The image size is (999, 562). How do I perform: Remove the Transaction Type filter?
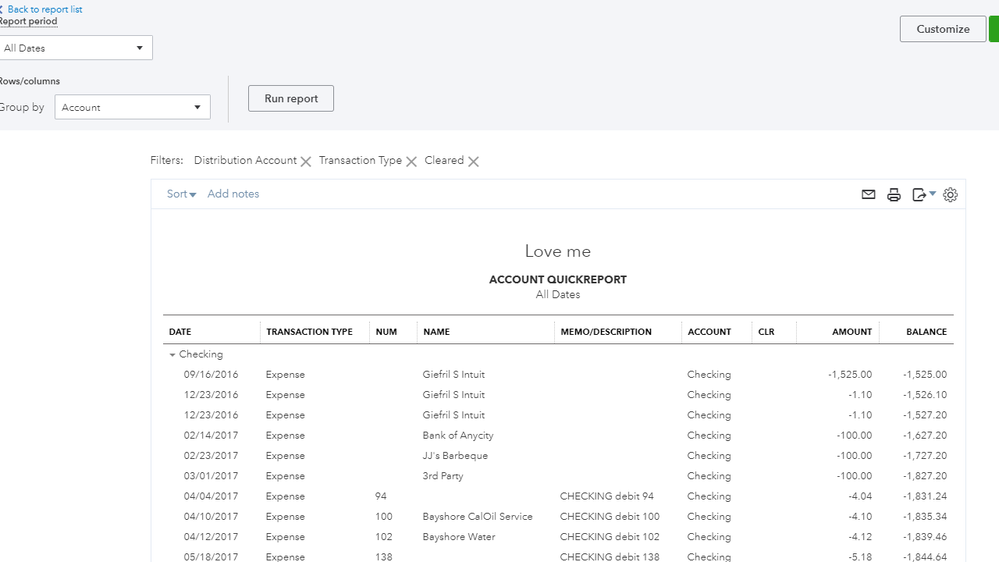point(411,161)
